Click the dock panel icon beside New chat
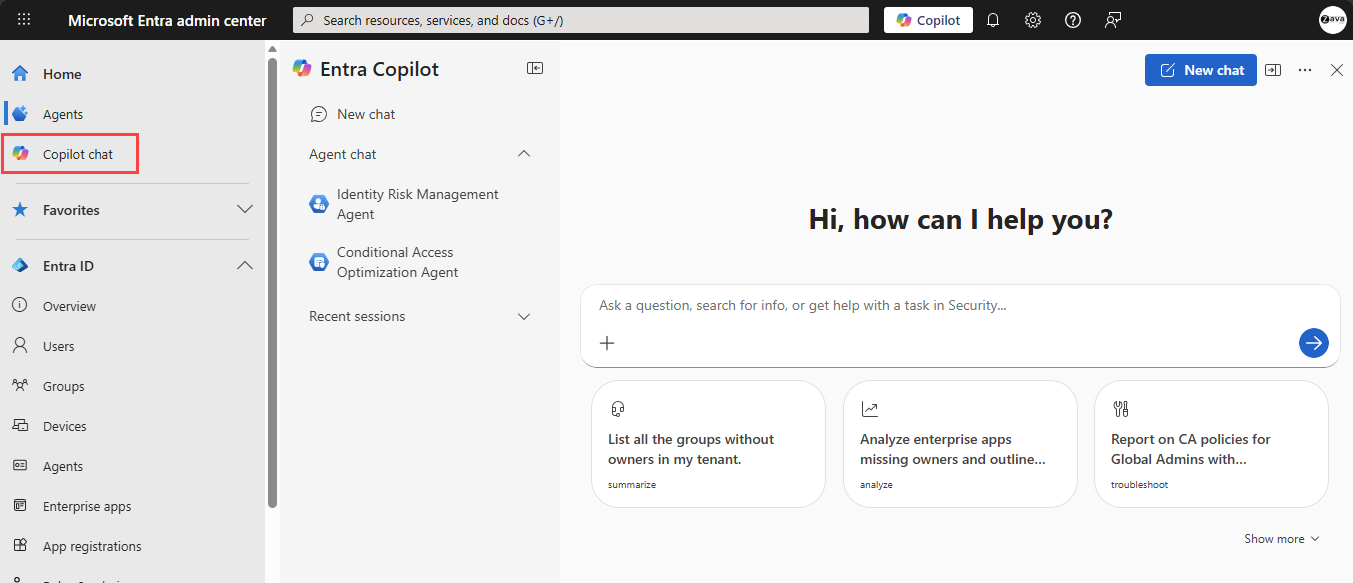The width and height of the screenshot is (1353, 583). pyautogui.click(x=1273, y=70)
